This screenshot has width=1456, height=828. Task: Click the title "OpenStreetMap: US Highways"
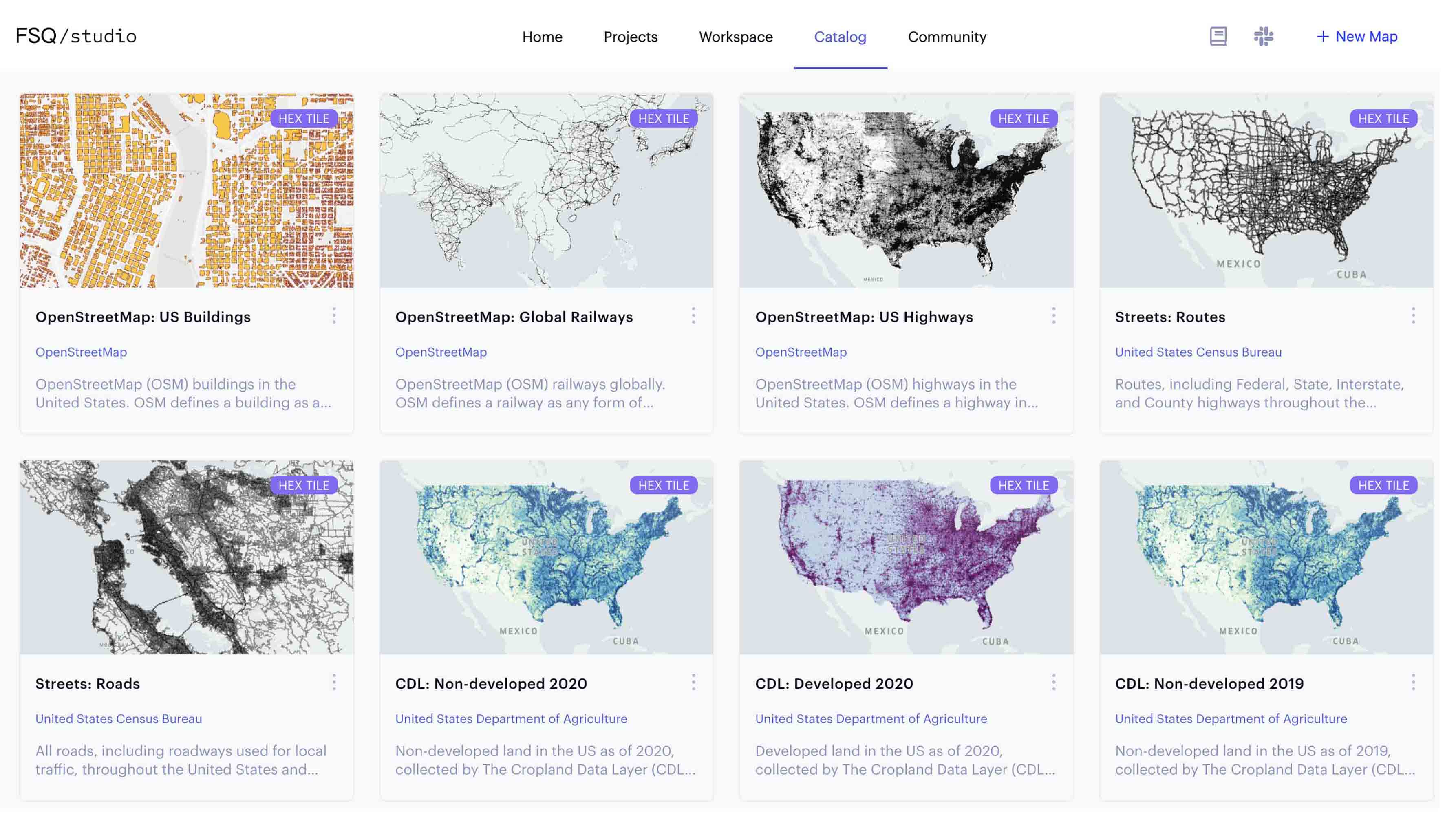pos(864,317)
